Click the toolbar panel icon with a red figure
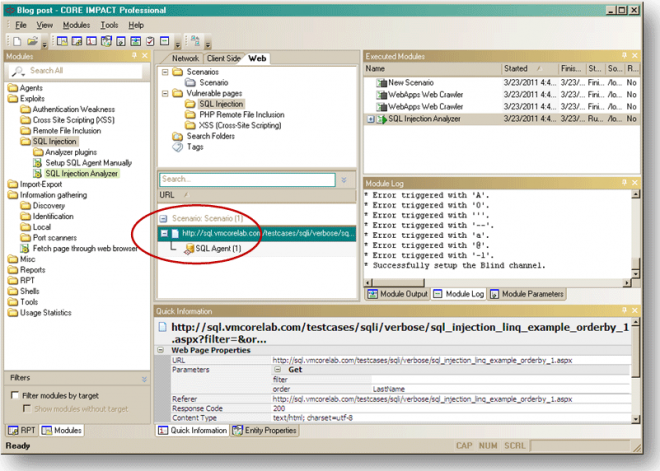Screen dimensions: 660x471 91,41
